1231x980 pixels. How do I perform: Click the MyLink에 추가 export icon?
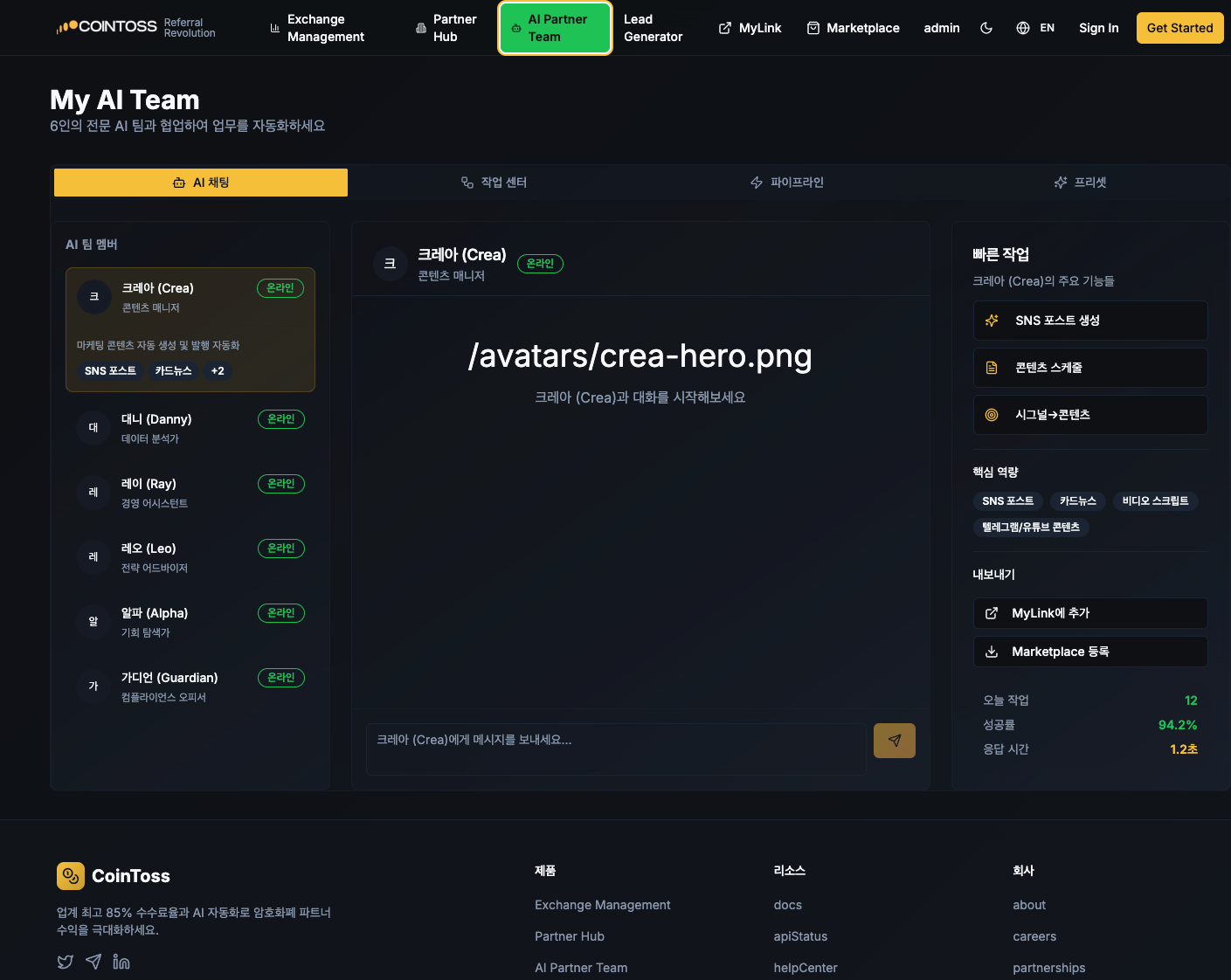[992, 613]
